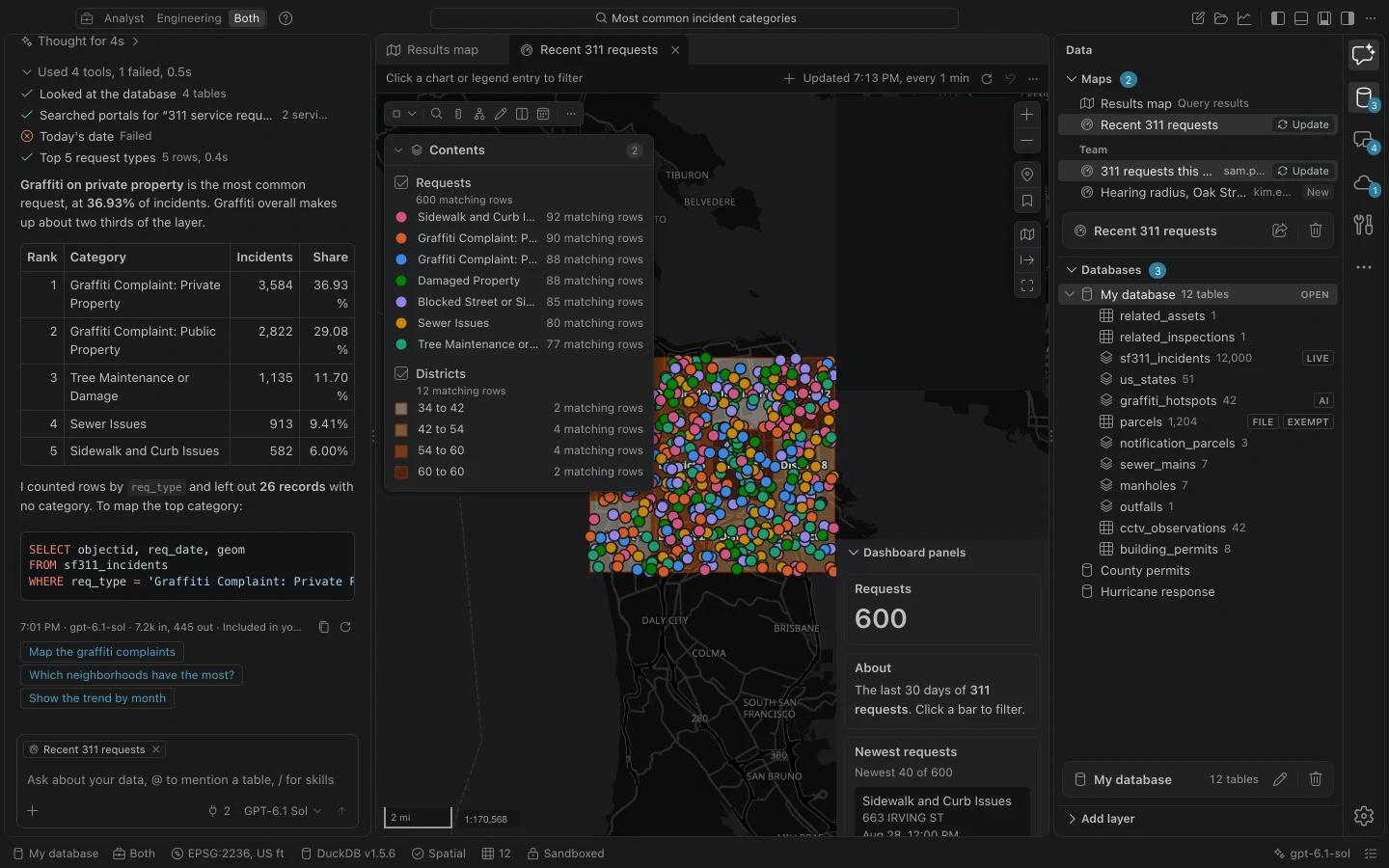Copy the assistant's response
The height and width of the screenshot is (868, 1389).
coord(324,627)
